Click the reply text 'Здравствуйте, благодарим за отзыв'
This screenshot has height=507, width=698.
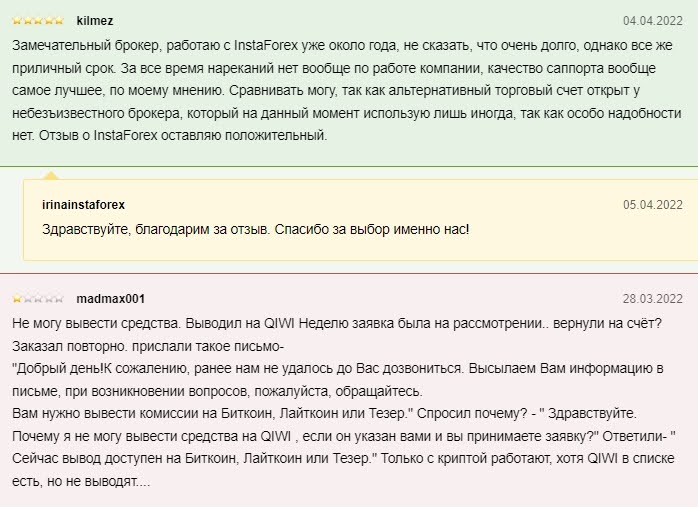[x=156, y=230]
